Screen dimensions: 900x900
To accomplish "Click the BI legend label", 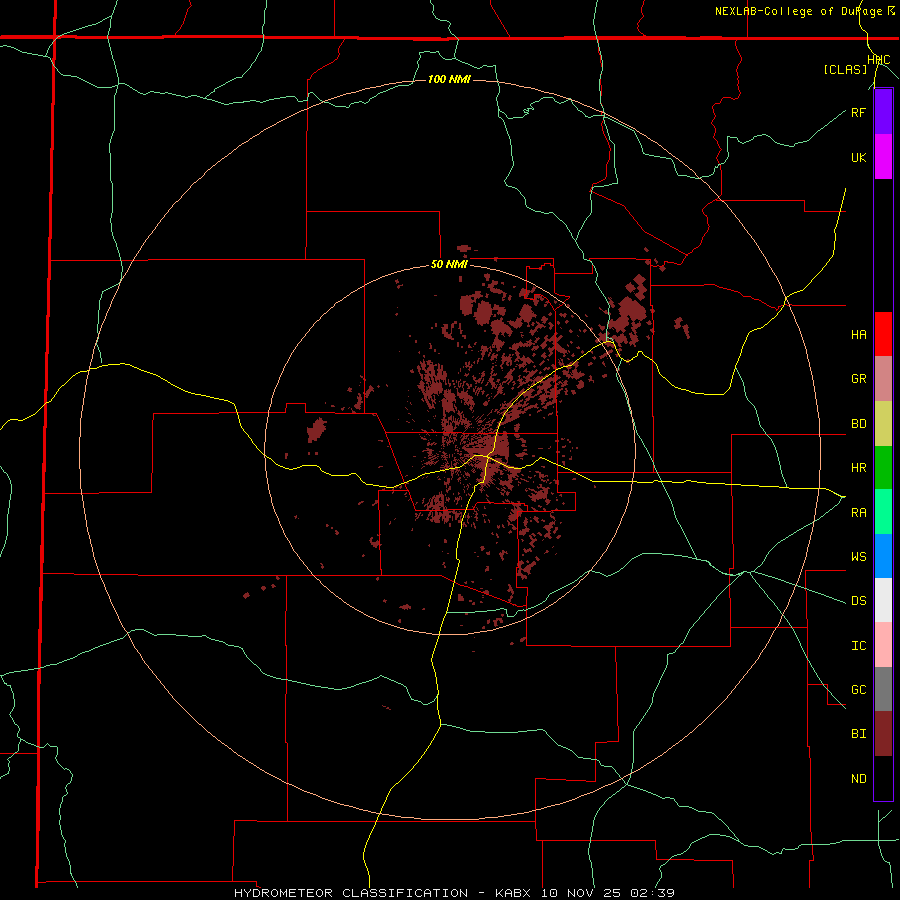I will [x=858, y=734].
